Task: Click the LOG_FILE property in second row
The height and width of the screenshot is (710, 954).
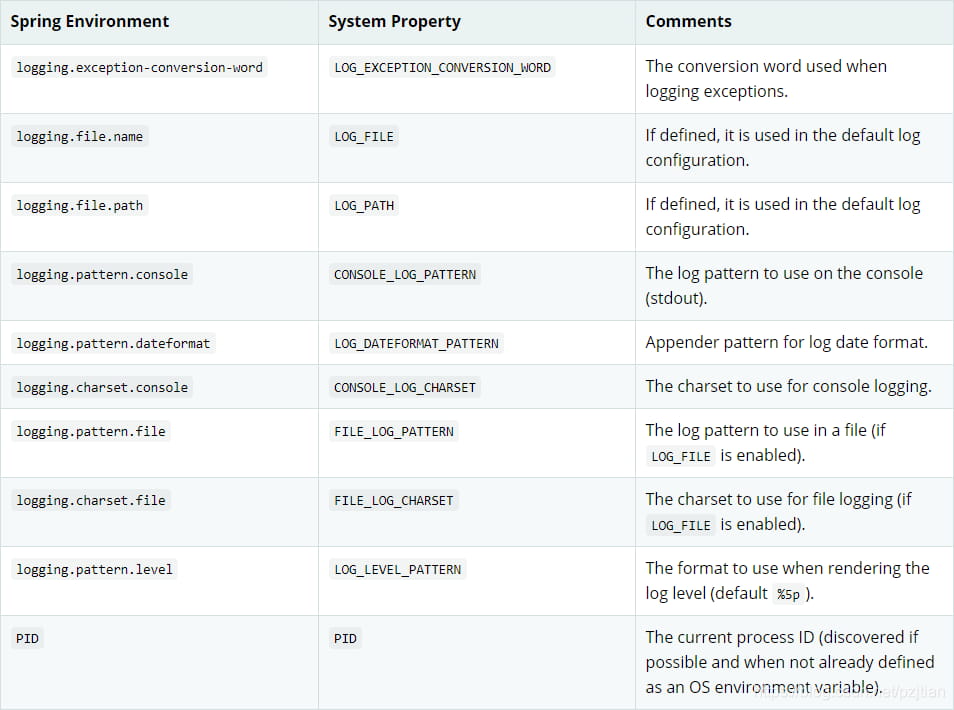Action: (364, 137)
